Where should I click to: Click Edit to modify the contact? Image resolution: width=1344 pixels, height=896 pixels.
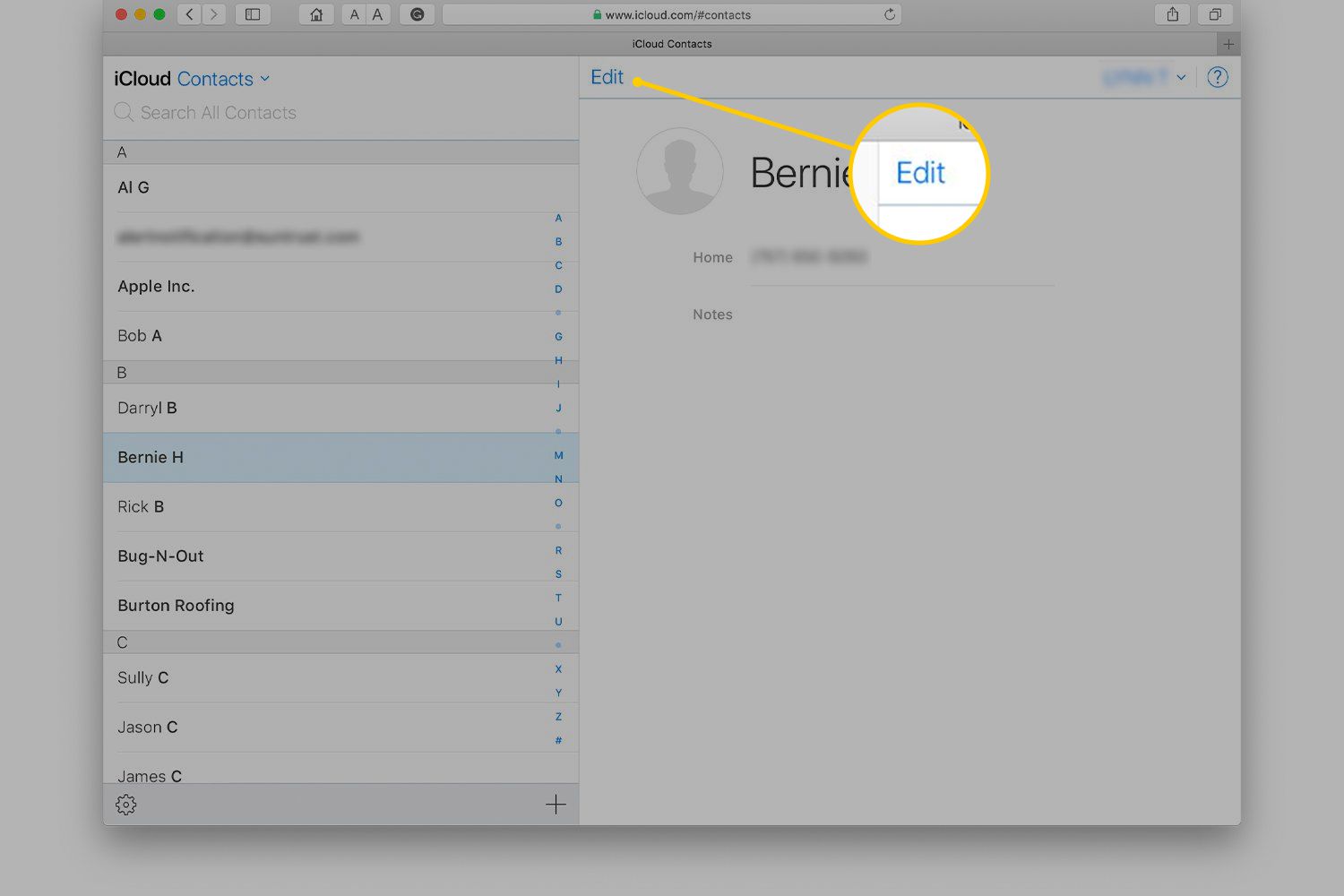point(607,77)
